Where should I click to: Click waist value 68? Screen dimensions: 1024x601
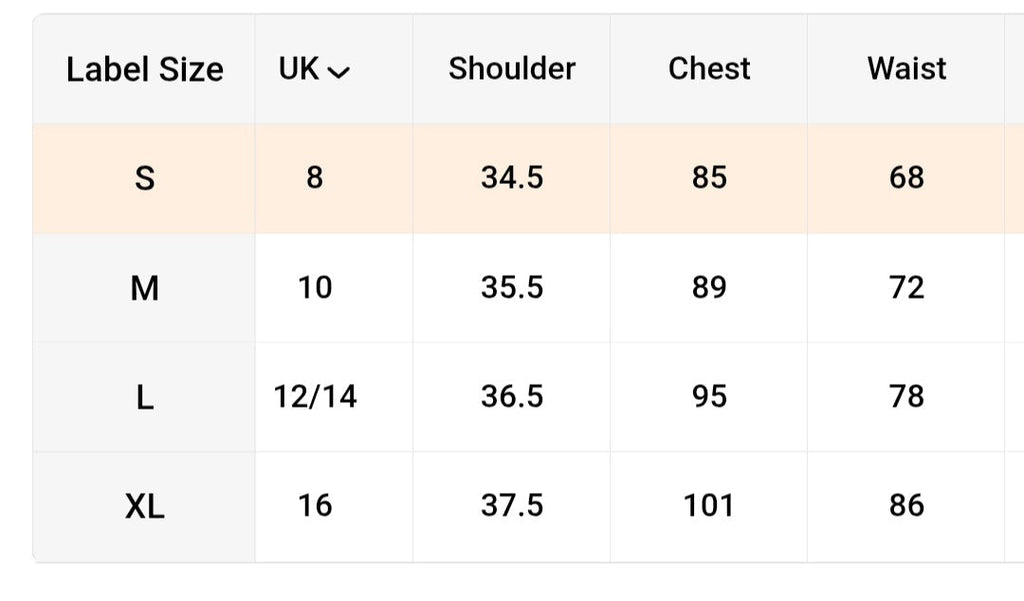(x=906, y=178)
